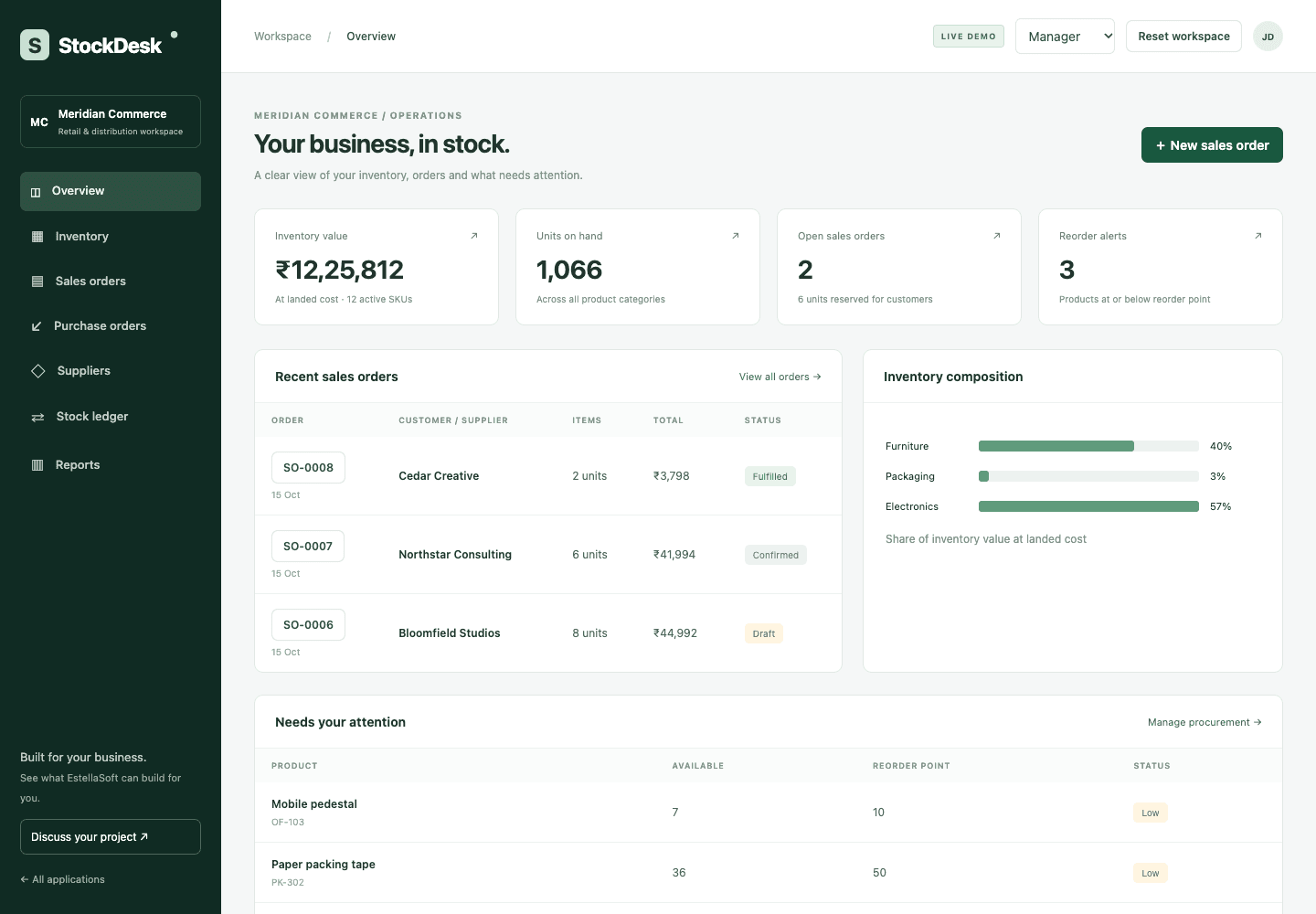Click the StockDesk S logo icon
Screen dimensions: 1316x914
pyautogui.click(x=35, y=45)
